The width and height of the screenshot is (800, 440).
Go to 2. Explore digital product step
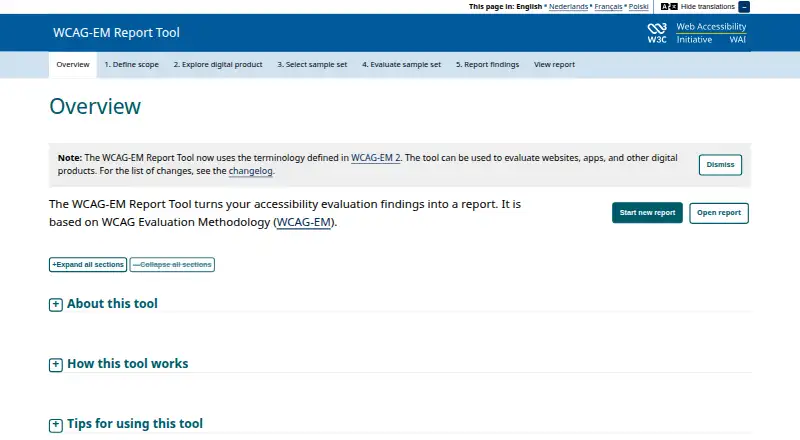pos(218,65)
